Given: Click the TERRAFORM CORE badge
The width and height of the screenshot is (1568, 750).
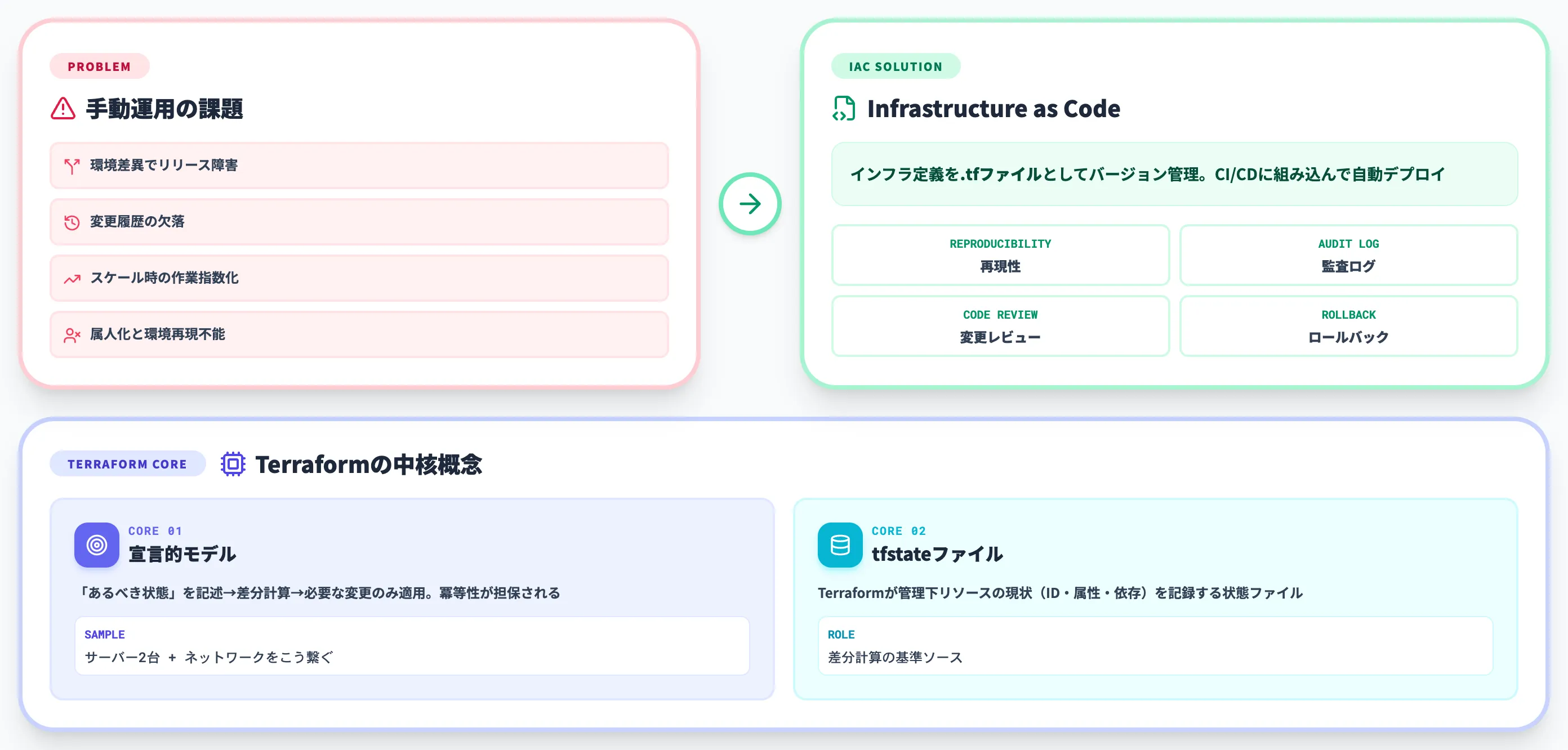Looking at the screenshot, I should tap(127, 464).
